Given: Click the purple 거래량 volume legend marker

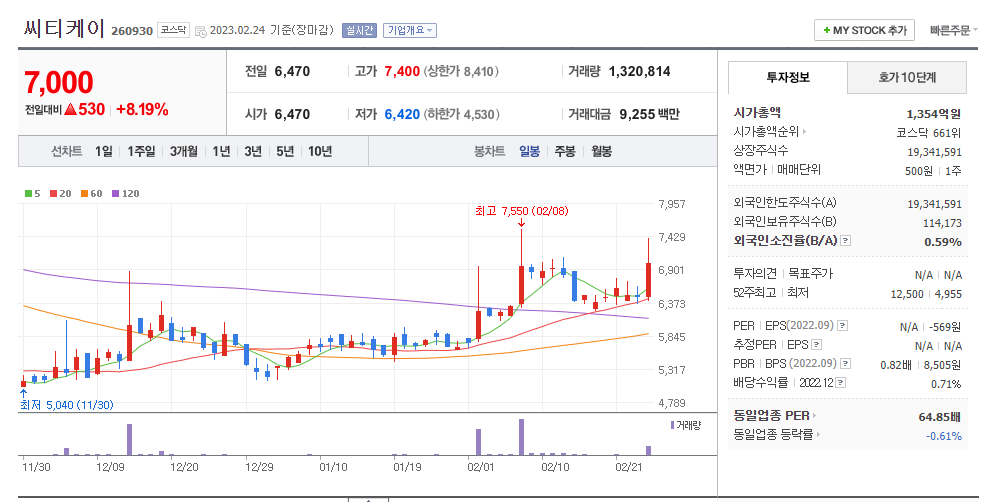Looking at the screenshot, I should [x=672, y=425].
